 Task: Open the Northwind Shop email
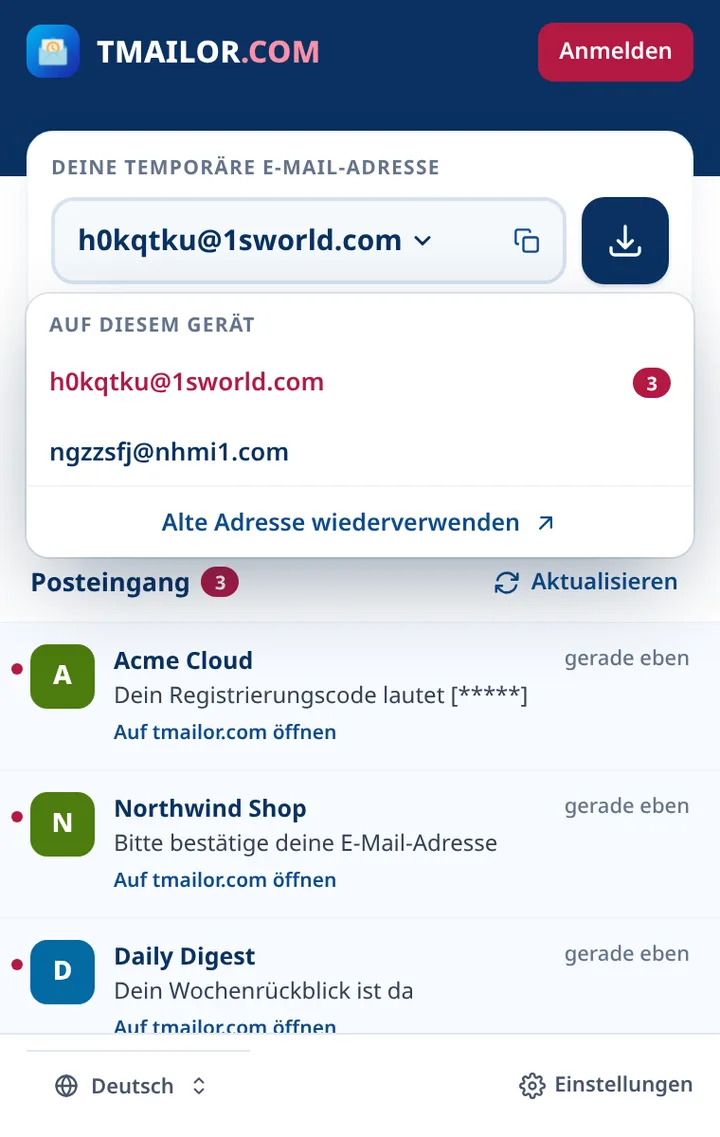[360, 844]
